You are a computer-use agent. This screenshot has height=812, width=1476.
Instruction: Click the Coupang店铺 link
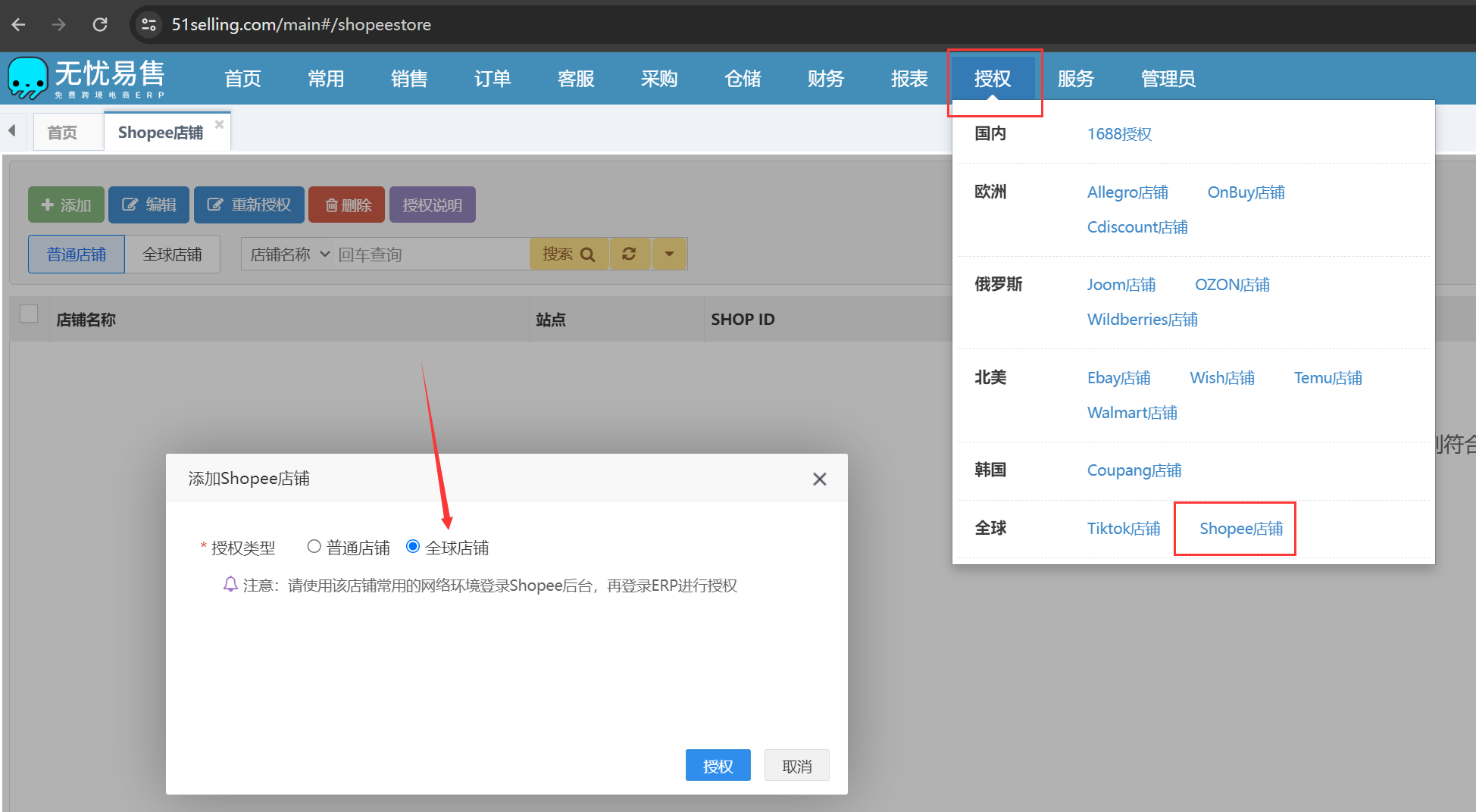coord(1134,470)
